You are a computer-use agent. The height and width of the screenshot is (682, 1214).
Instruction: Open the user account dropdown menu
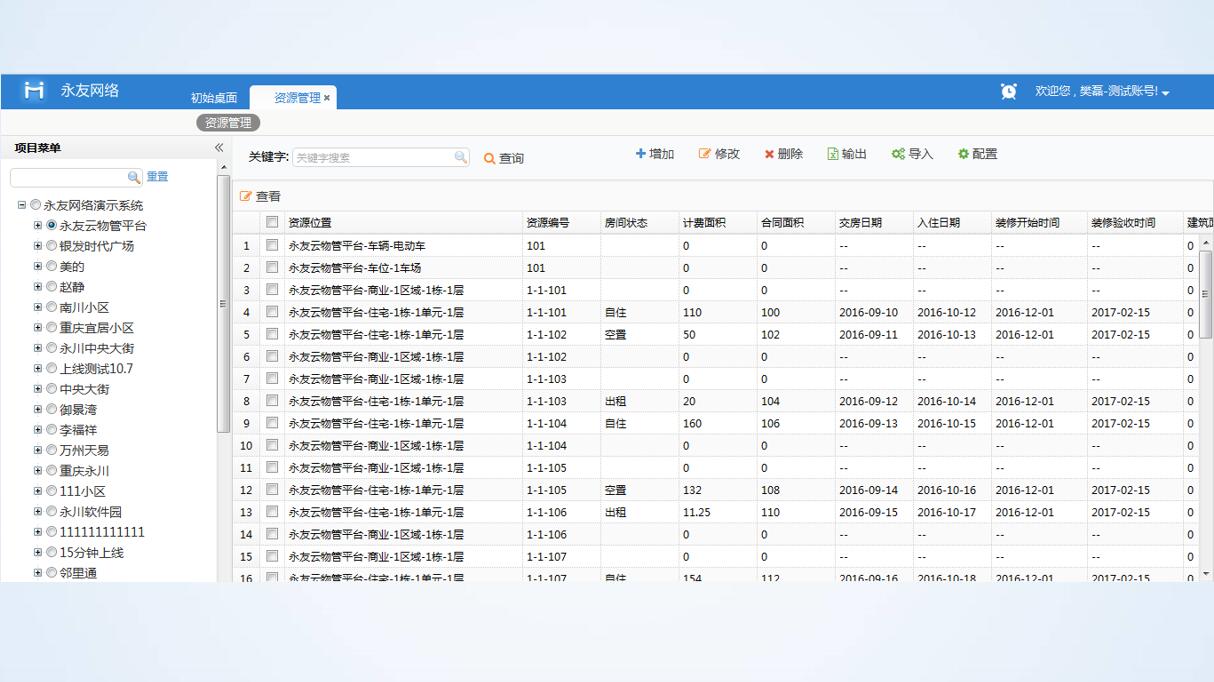coord(1165,92)
